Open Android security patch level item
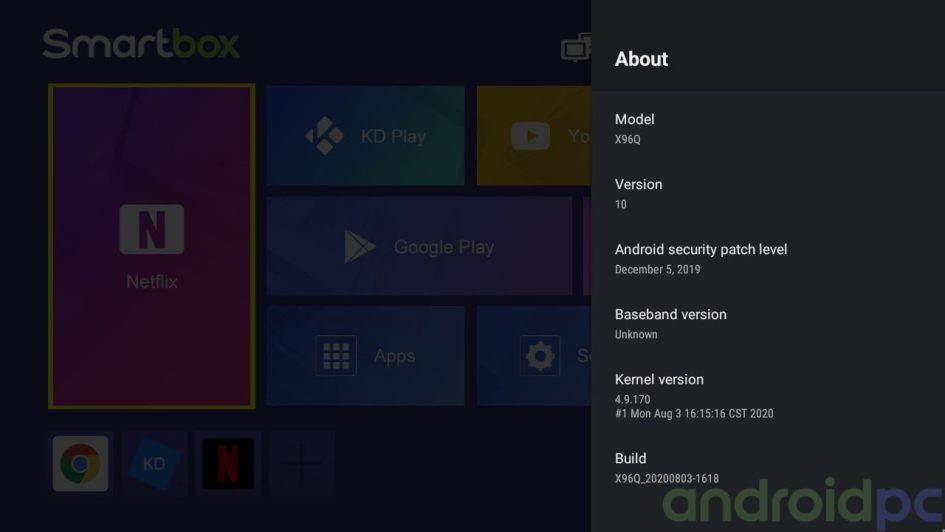This screenshot has width=945, height=532. coord(768,258)
